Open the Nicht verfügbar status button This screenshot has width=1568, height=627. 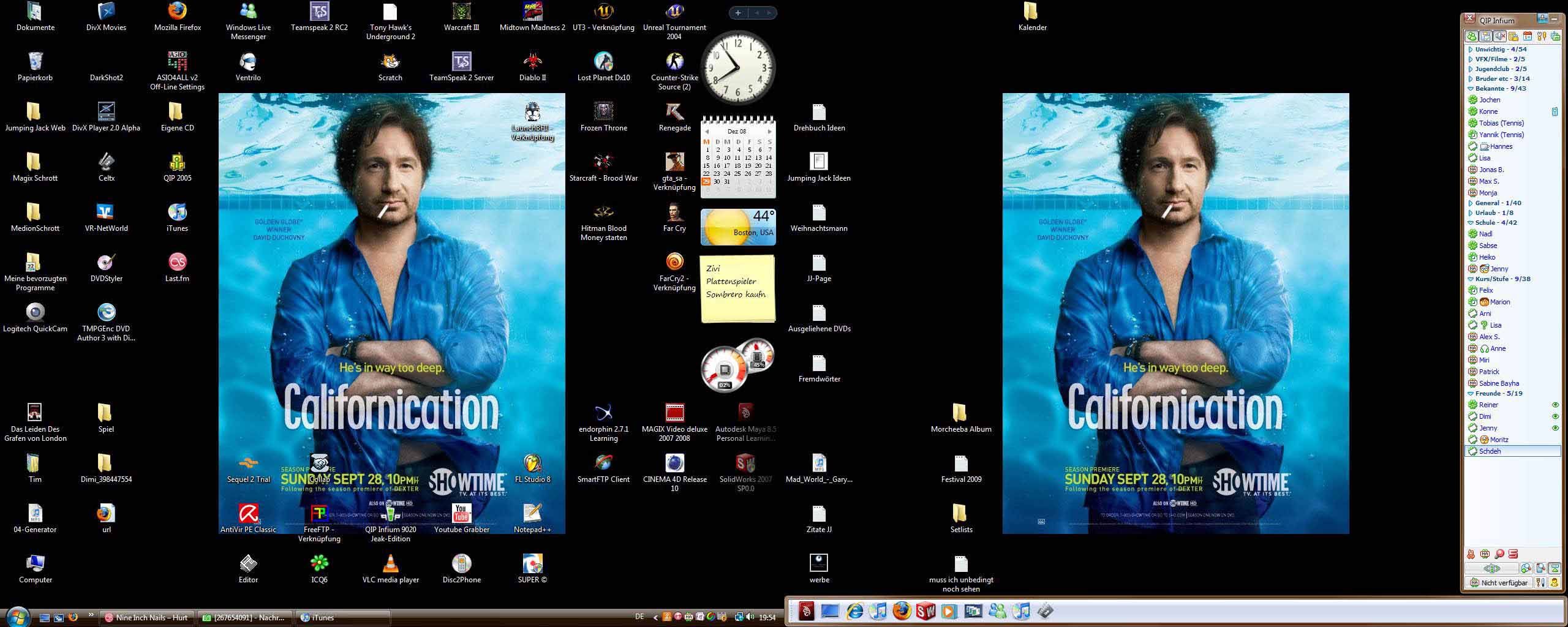pos(1499,583)
